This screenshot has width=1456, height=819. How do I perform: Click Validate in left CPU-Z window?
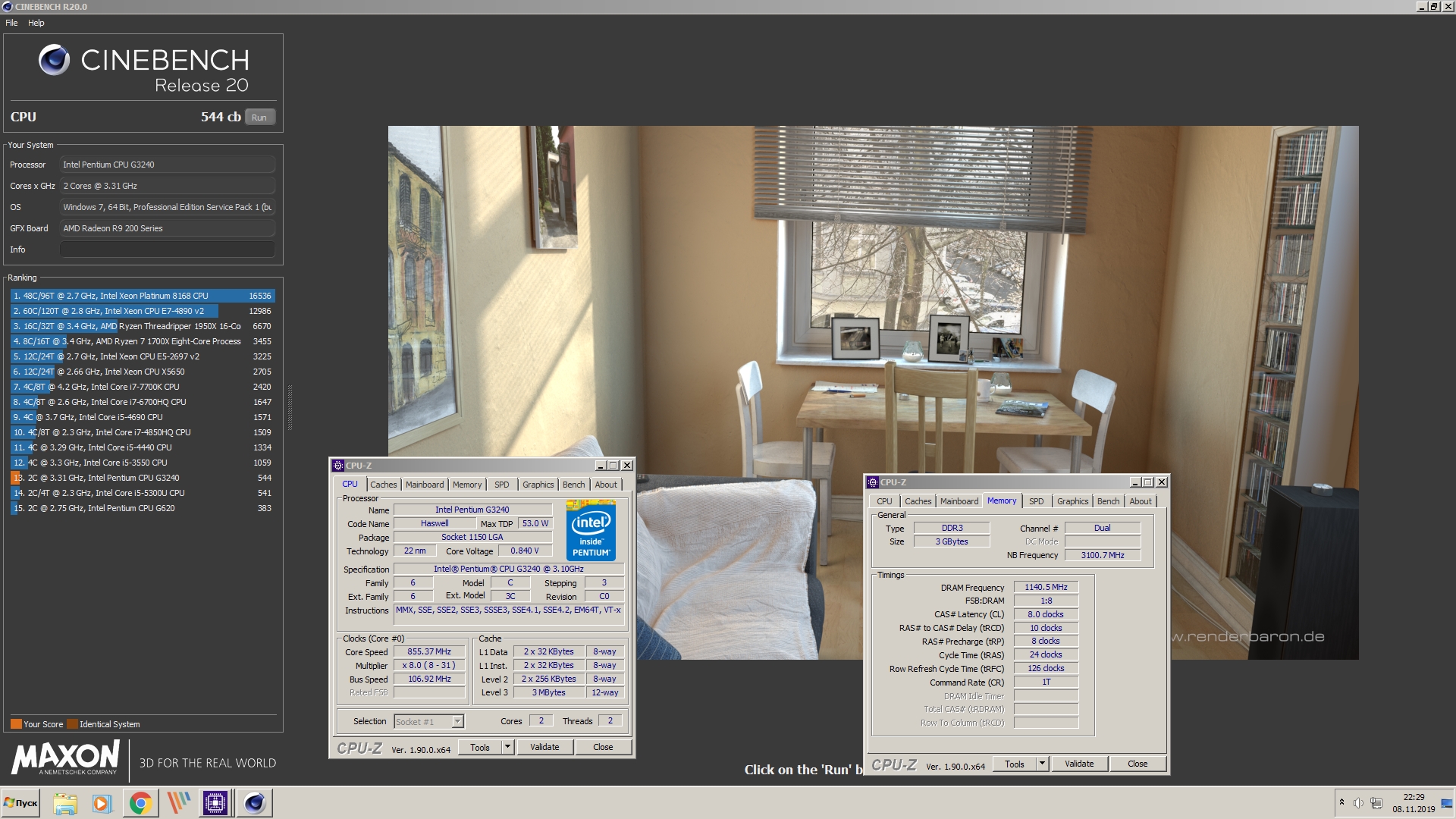[544, 747]
